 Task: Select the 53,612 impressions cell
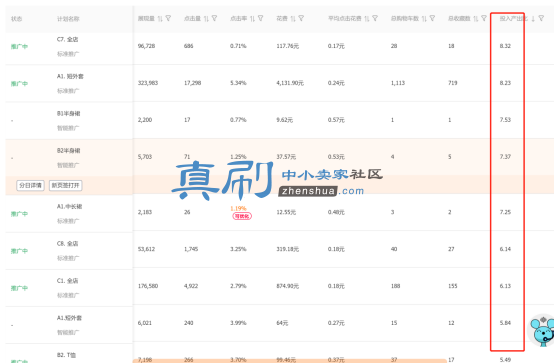point(146,249)
